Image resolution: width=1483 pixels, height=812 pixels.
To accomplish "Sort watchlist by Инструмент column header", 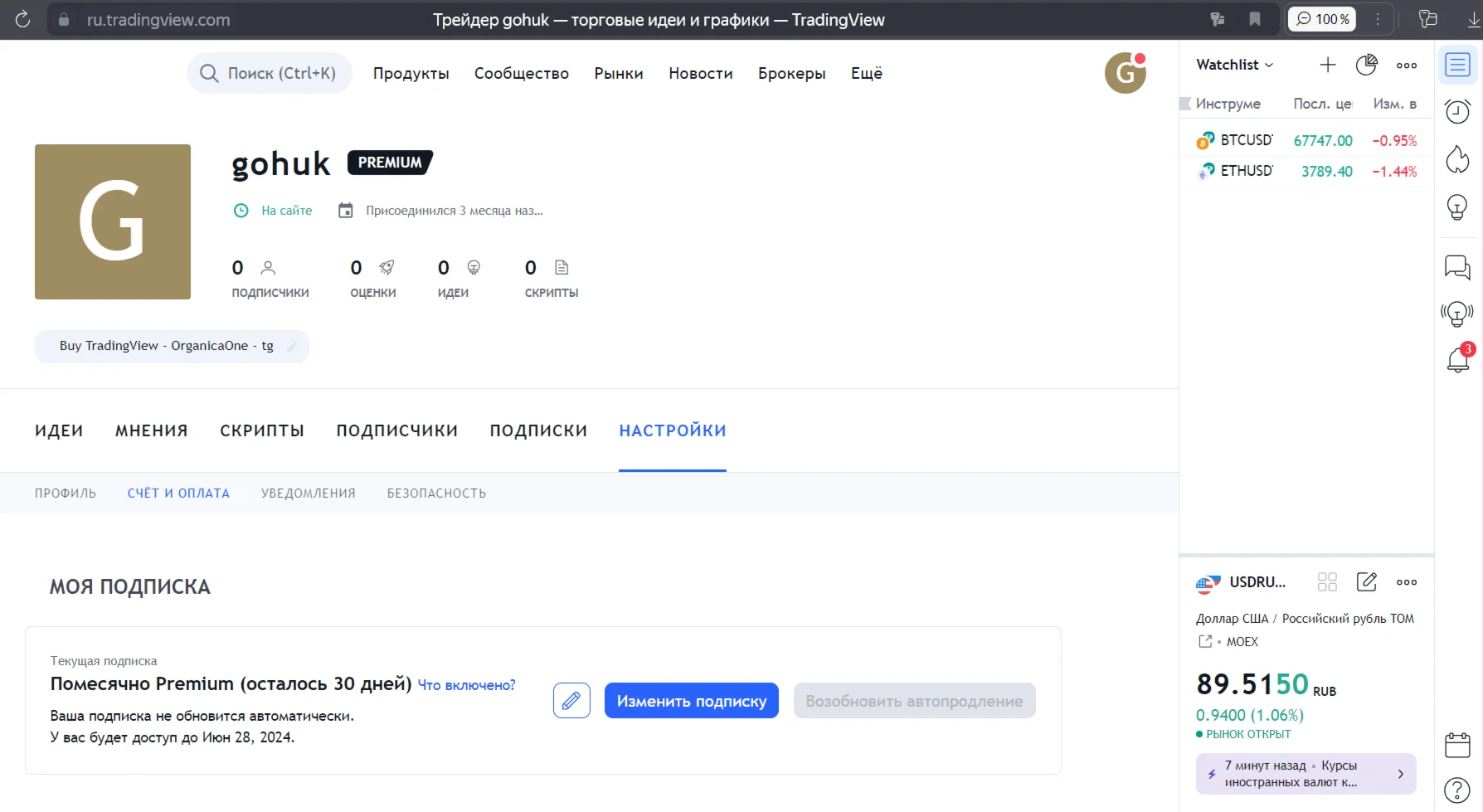I will pyautogui.click(x=1228, y=104).
